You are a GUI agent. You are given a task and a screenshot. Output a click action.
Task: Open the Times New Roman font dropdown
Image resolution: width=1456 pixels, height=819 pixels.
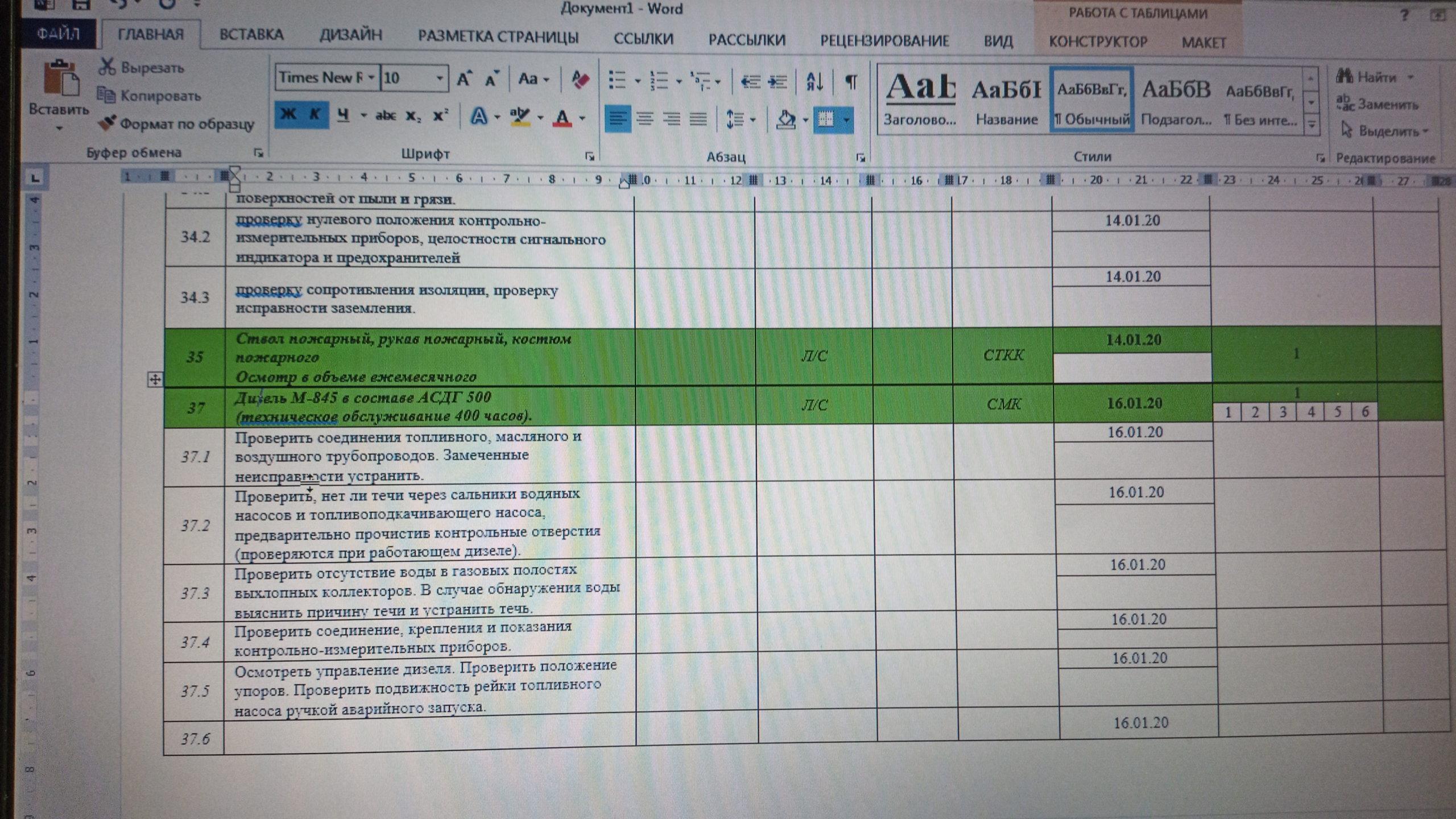coord(371,78)
